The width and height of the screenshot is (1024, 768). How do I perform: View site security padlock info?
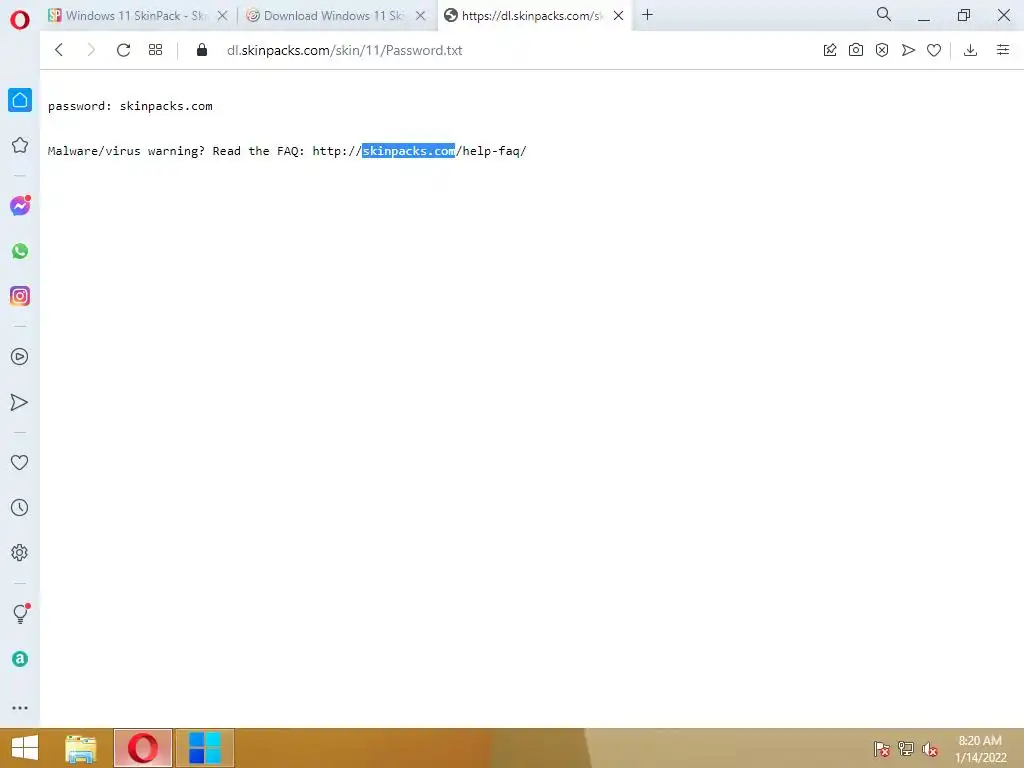[202, 50]
